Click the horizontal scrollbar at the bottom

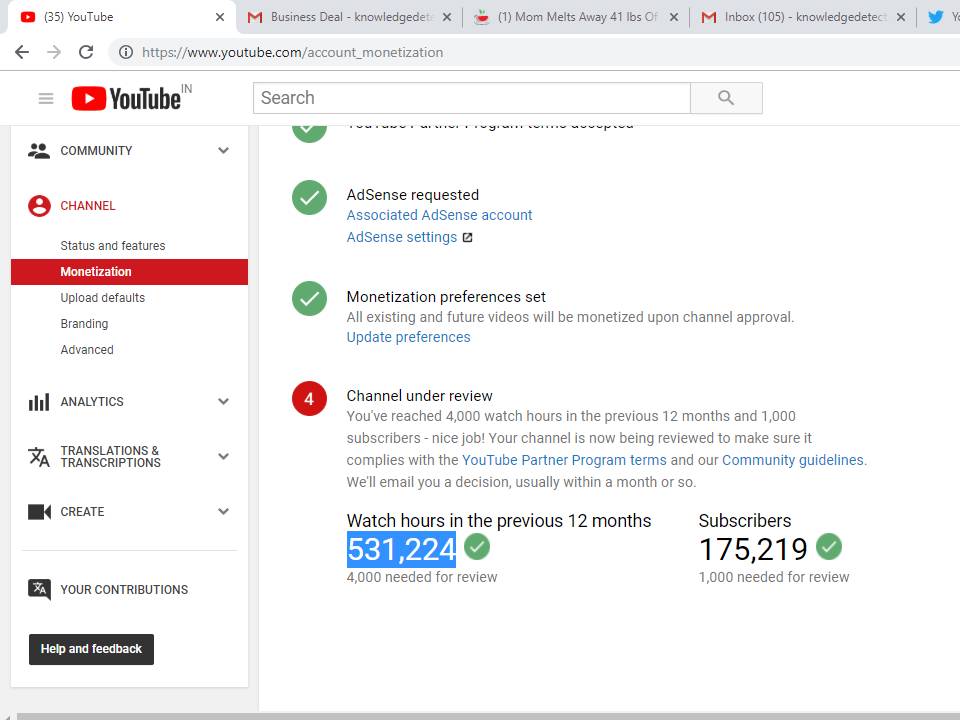[489, 716]
